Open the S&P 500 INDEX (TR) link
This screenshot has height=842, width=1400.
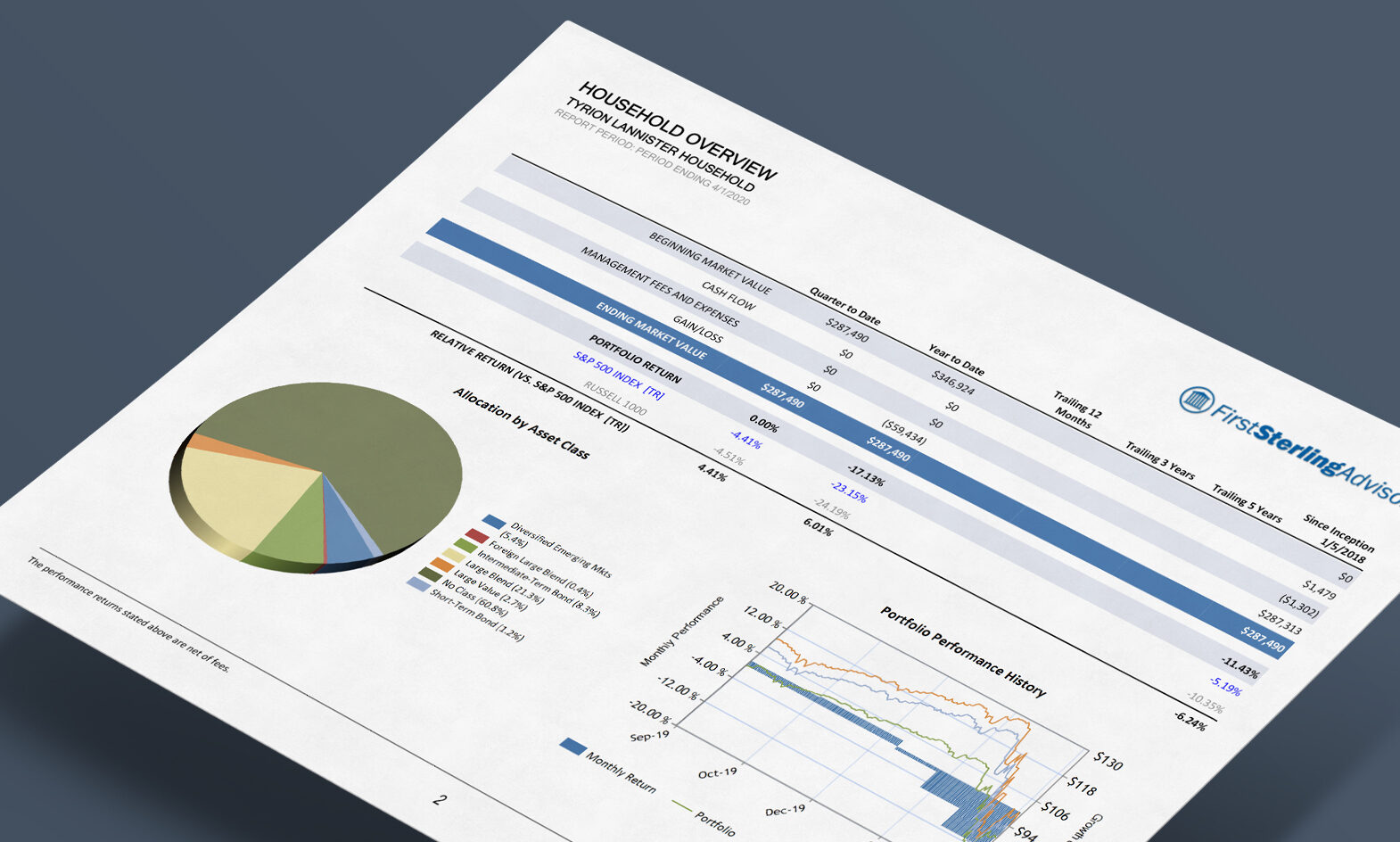619,376
